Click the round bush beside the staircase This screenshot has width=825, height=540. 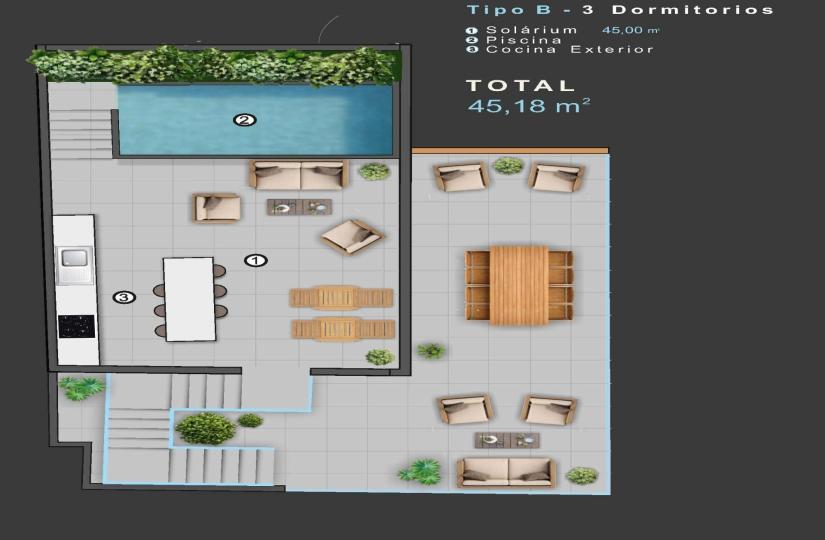[205, 428]
